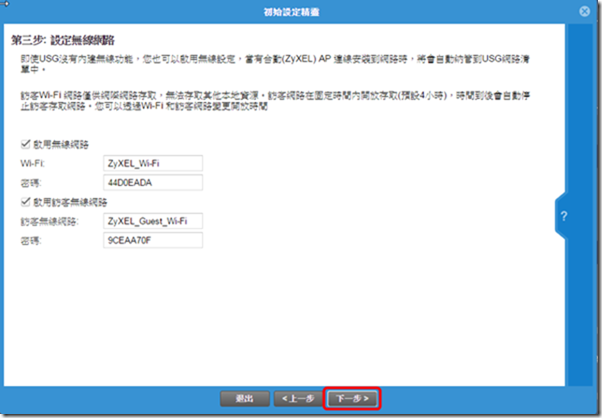The image size is (602, 418).
Task: Go back with the previous step button
Action: (298, 398)
